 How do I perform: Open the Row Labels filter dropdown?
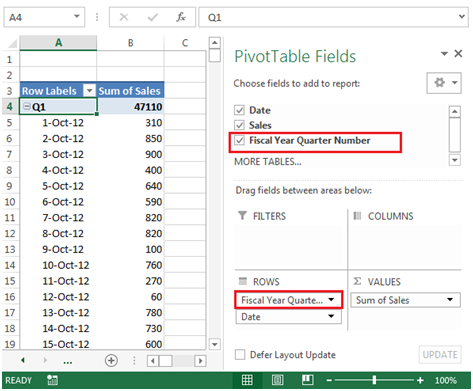click(x=89, y=90)
